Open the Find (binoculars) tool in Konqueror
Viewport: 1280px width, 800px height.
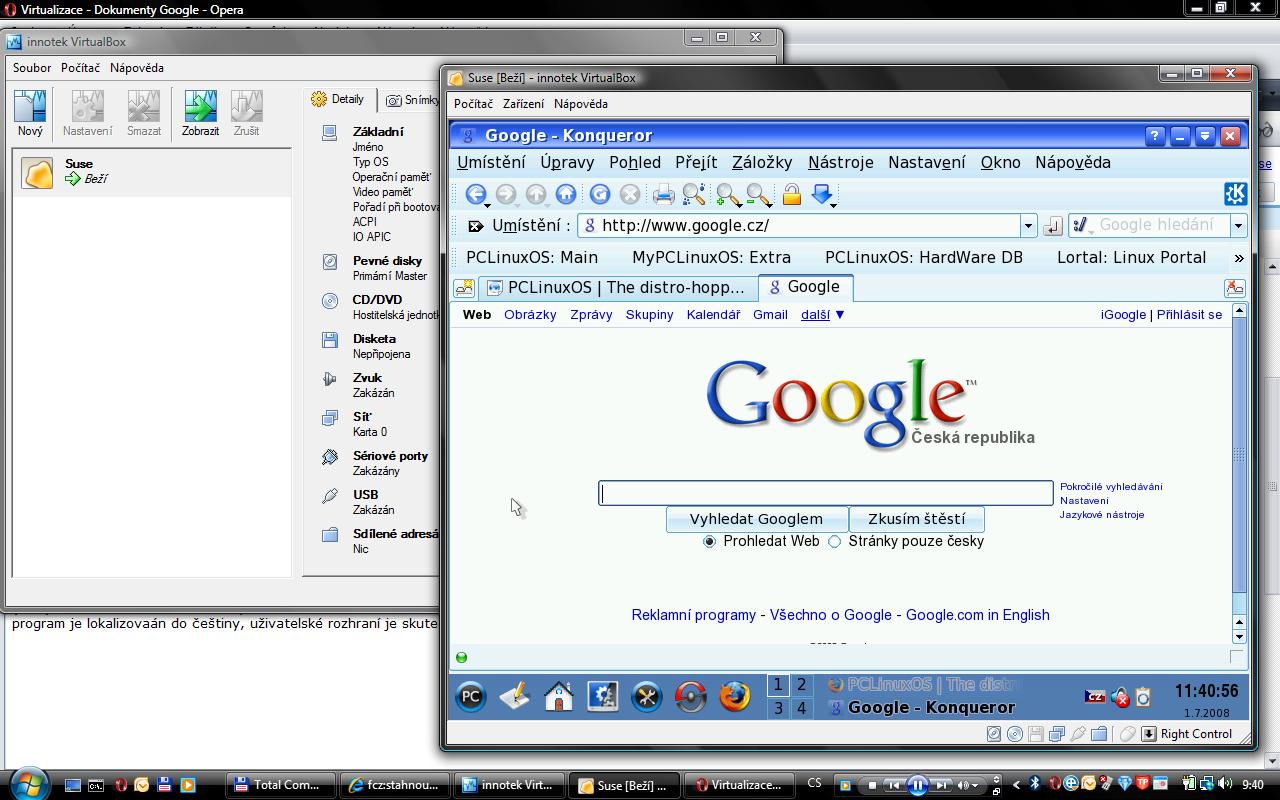pyautogui.click(x=693, y=194)
